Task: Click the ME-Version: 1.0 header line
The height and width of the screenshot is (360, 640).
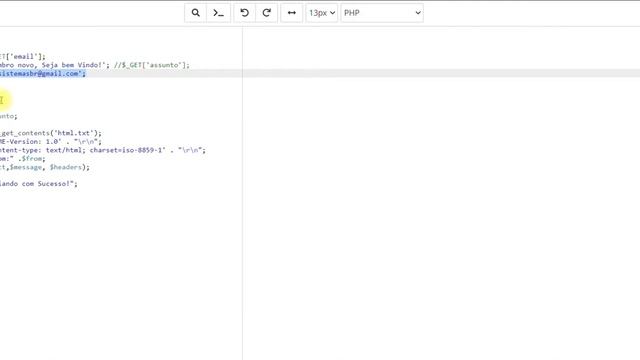Action: point(51,142)
